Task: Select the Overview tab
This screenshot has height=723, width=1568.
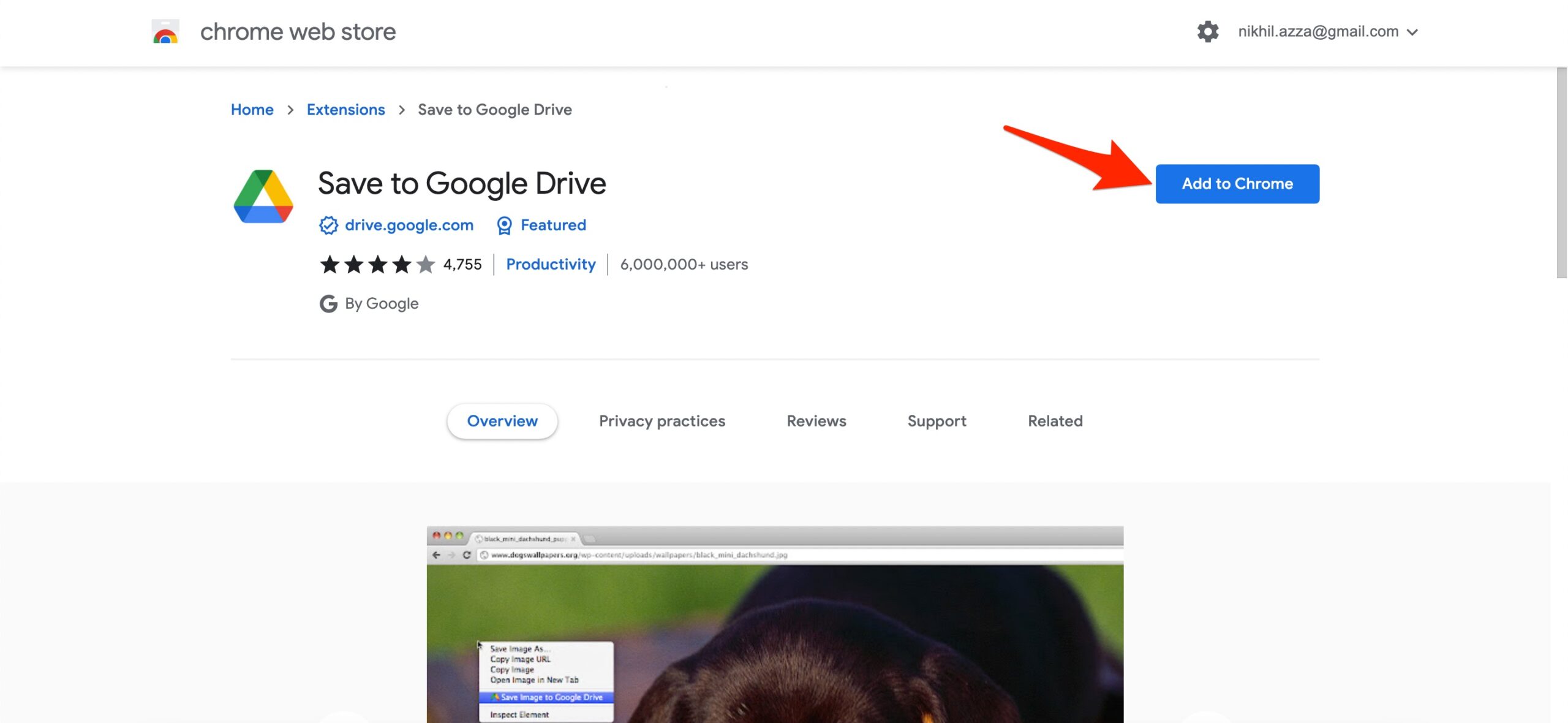Action: coord(502,421)
